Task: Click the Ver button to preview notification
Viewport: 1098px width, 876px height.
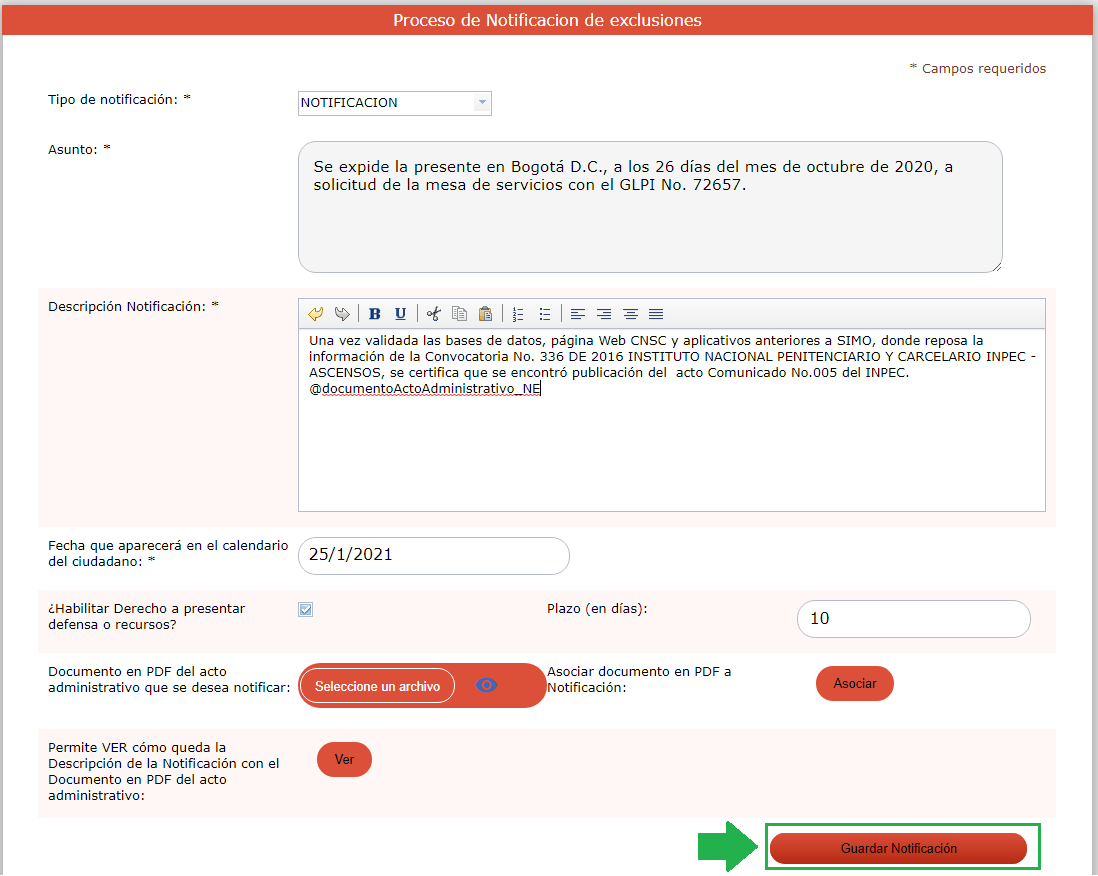Action: [344, 759]
